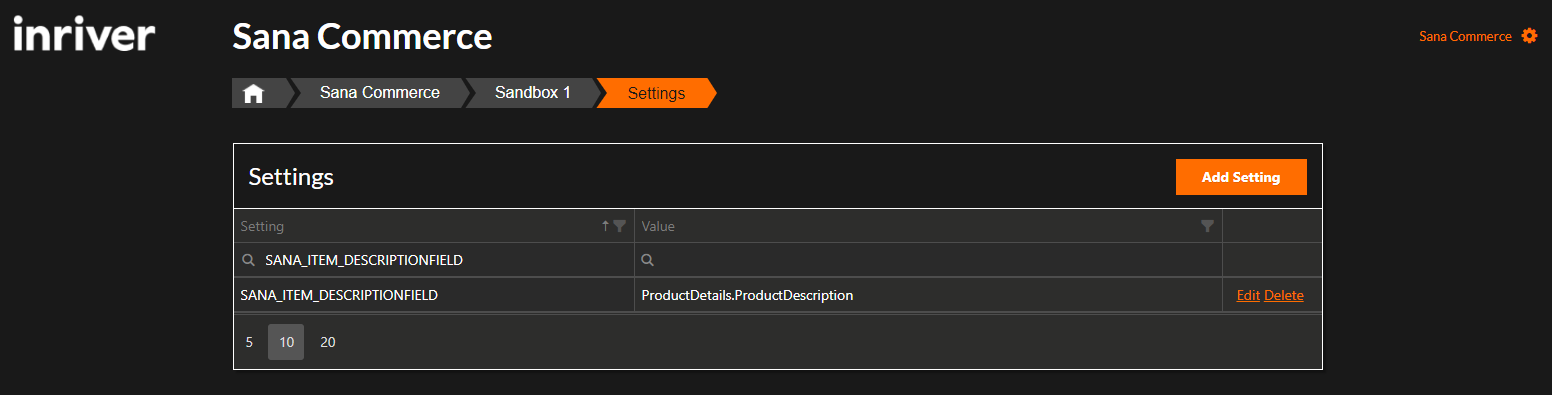Viewport: 1552px width, 395px height.
Task: Select the Sandbox 1 breadcrumb
Action: click(533, 93)
